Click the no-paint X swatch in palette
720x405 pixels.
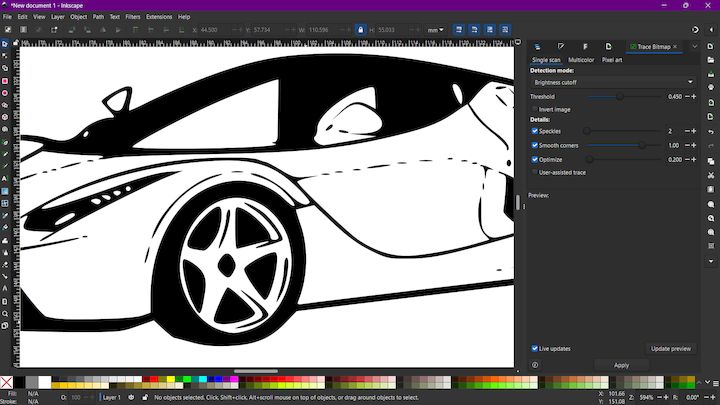click(6, 382)
